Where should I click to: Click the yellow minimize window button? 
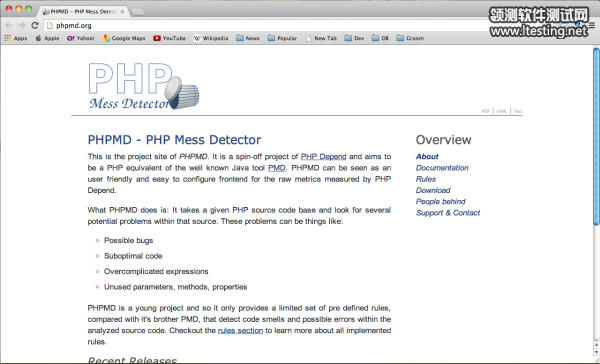click(18, 8)
